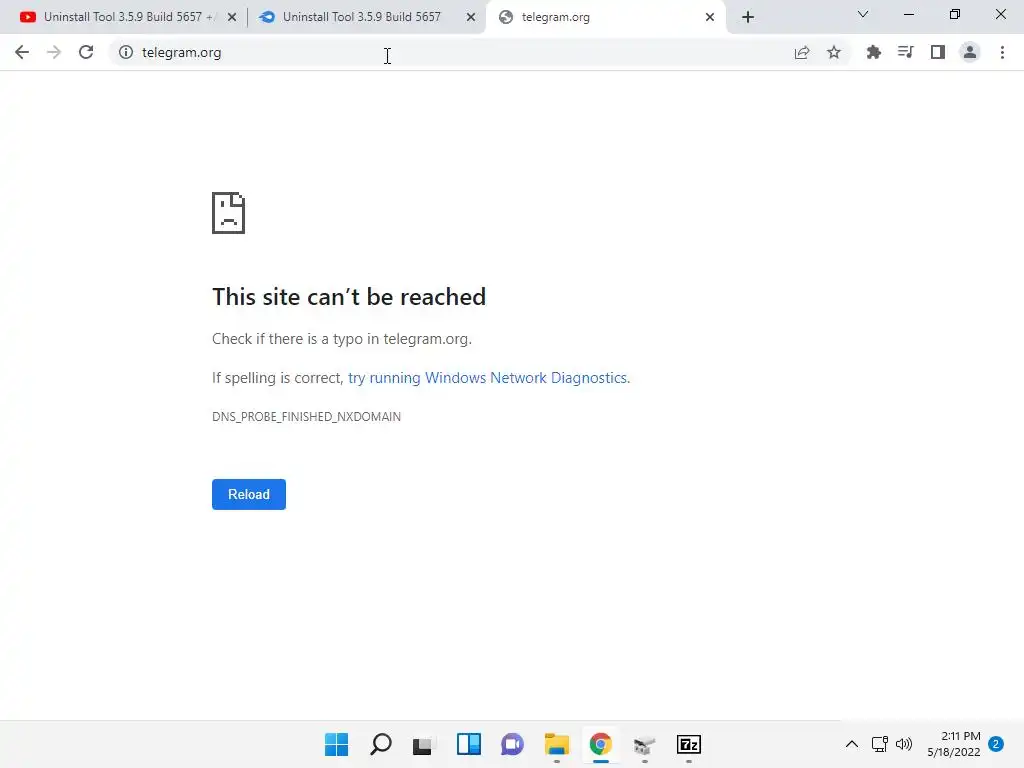Open the Windows Start menu
The width and height of the screenshot is (1024, 768).
(336, 744)
